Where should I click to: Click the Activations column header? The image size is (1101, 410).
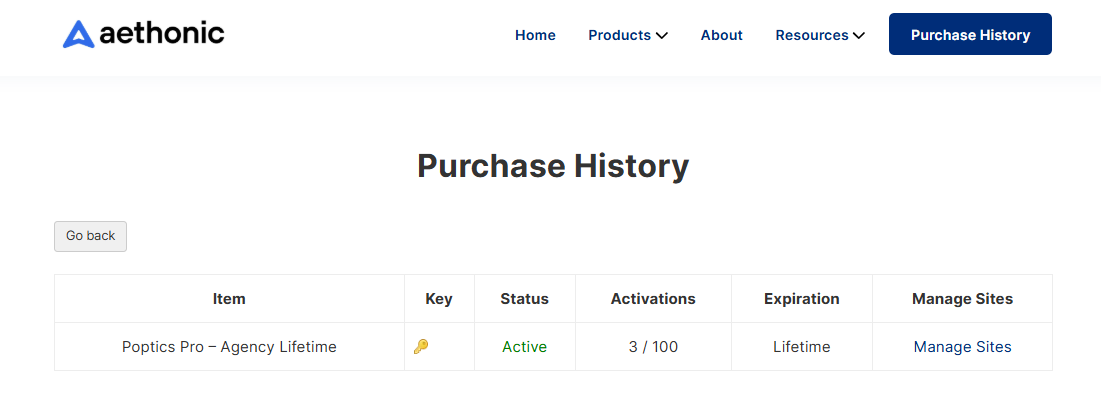[x=653, y=298]
